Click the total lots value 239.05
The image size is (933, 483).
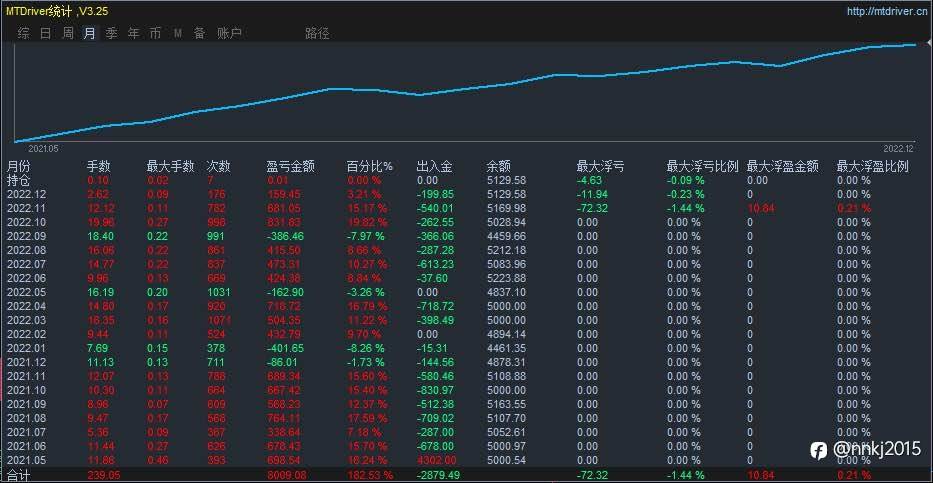click(x=104, y=475)
